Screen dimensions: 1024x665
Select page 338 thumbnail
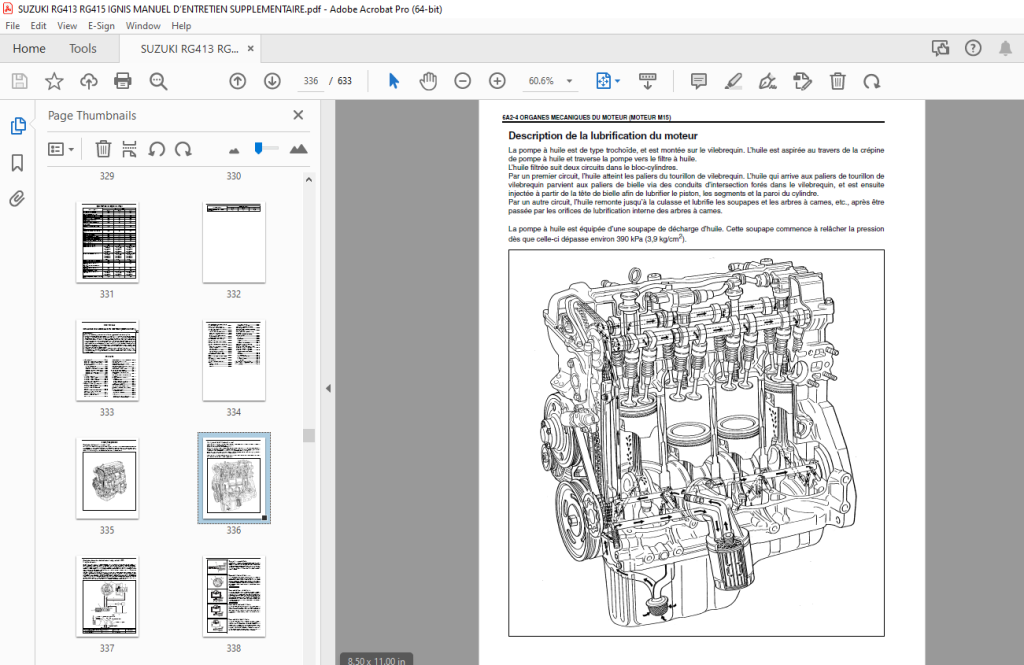coord(234,596)
